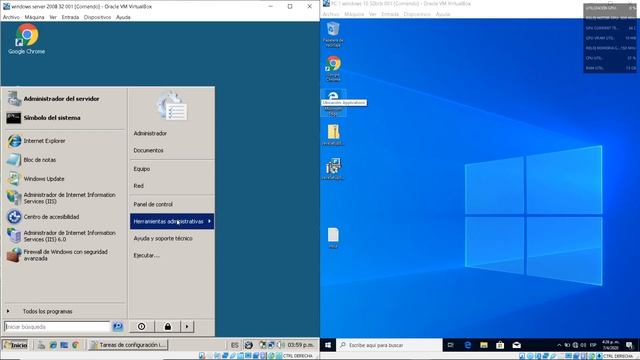Switch to Tareas de configuración taskbar button
Image resolution: width=640 pixels, height=360 pixels.
tap(128, 345)
